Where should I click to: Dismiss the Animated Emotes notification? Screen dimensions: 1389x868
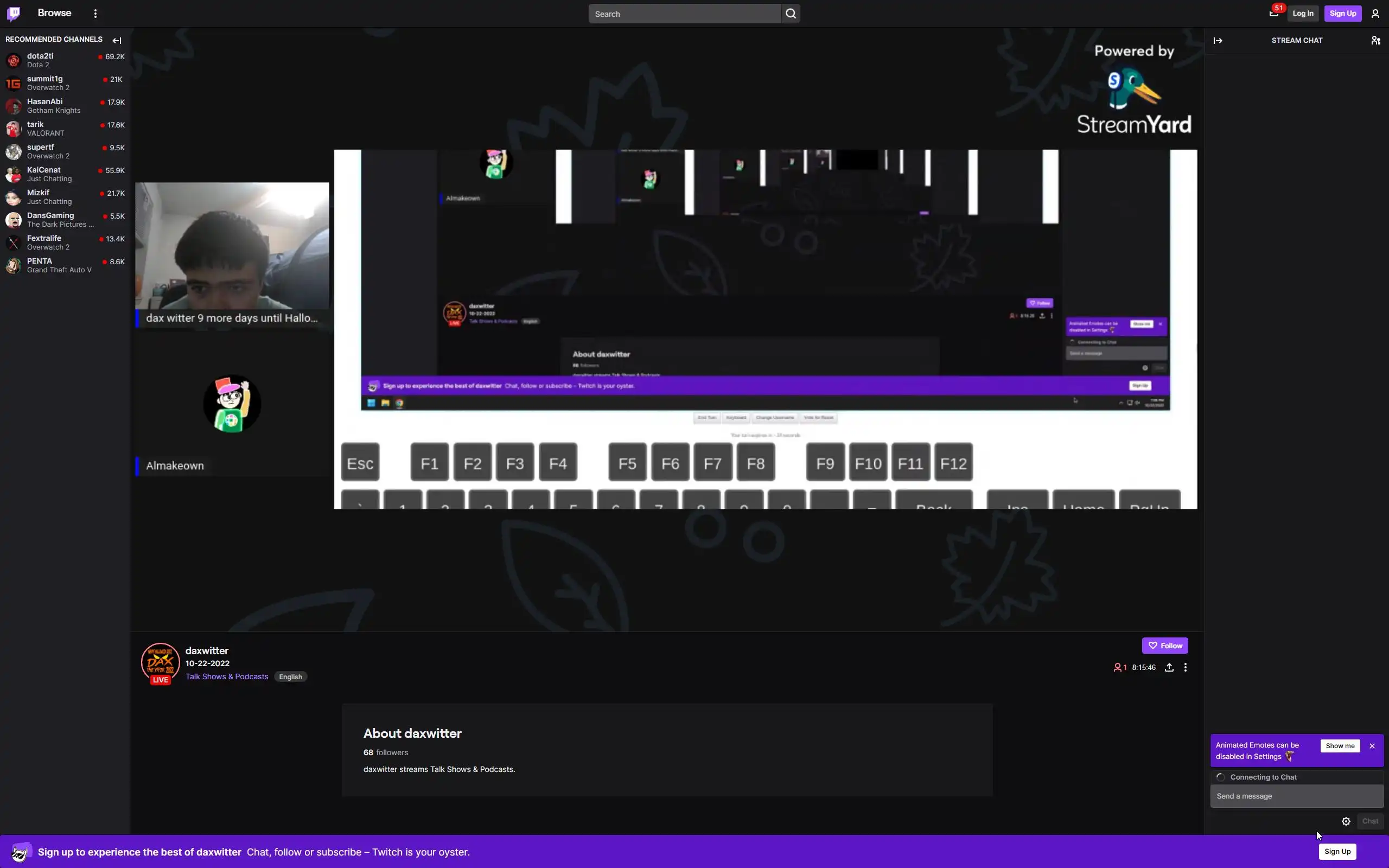(1372, 746)
